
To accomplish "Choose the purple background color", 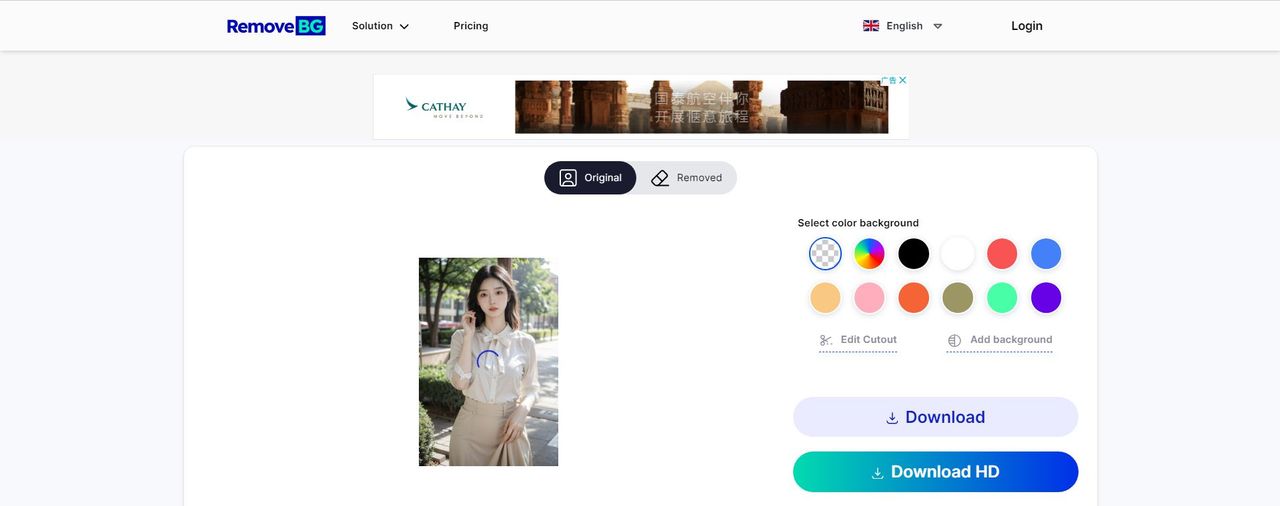I will click(x=1045, y=298).
